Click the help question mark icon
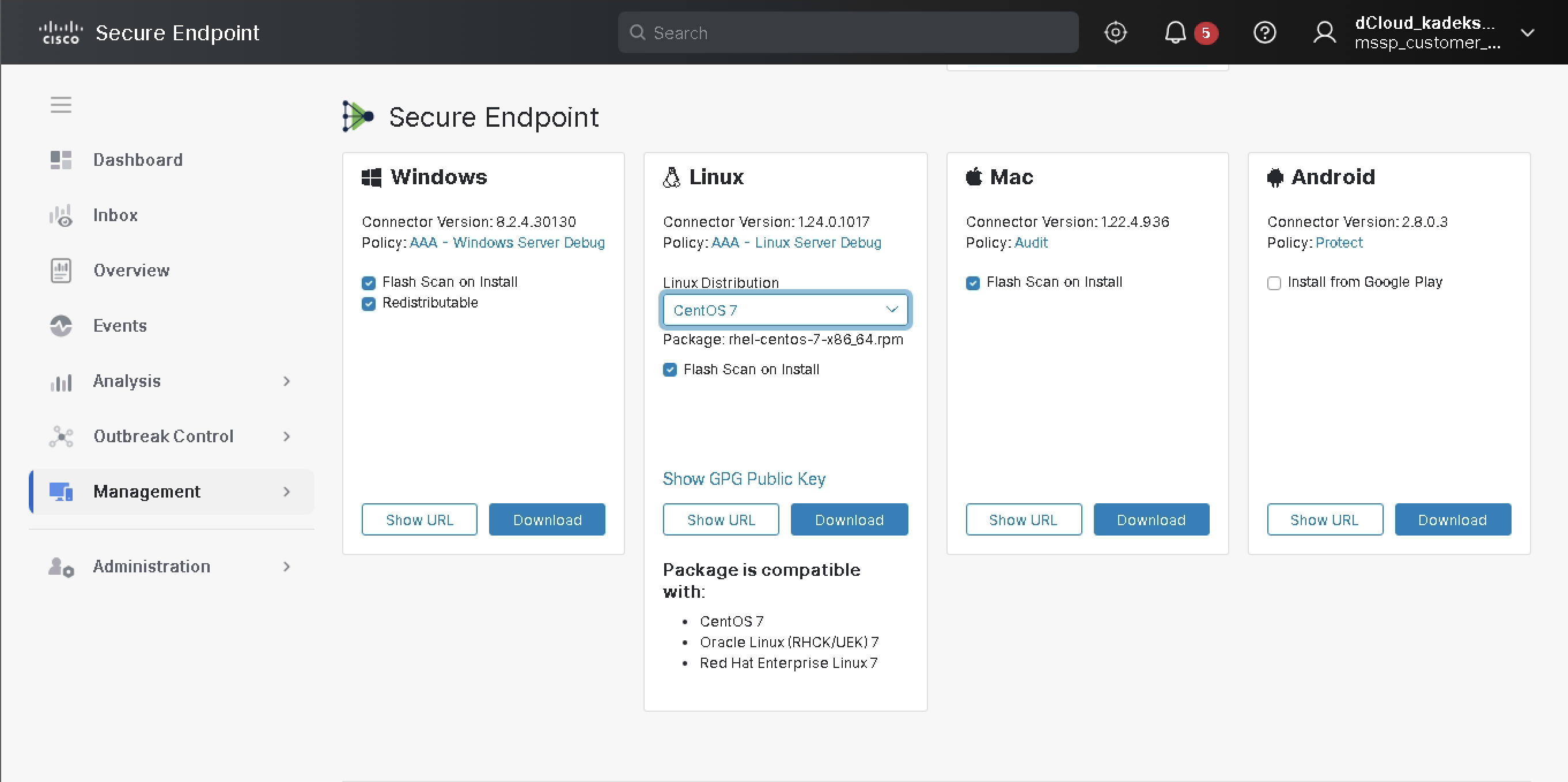 tap(1264, 32)
